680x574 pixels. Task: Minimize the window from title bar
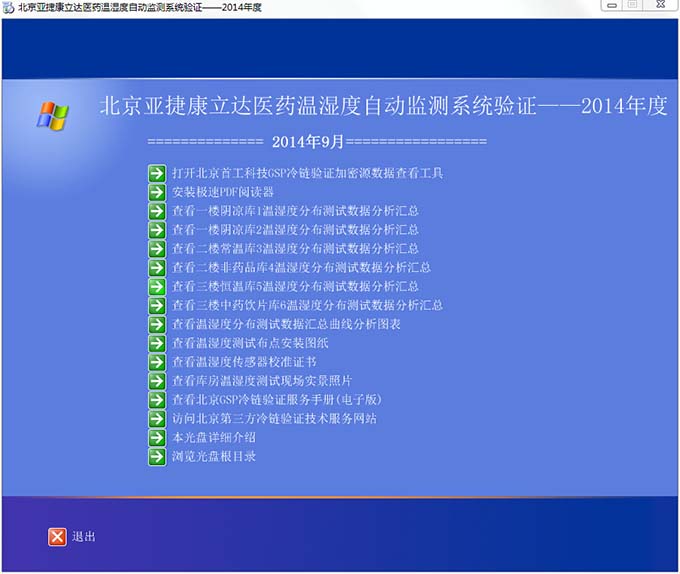tap(611, 5)
